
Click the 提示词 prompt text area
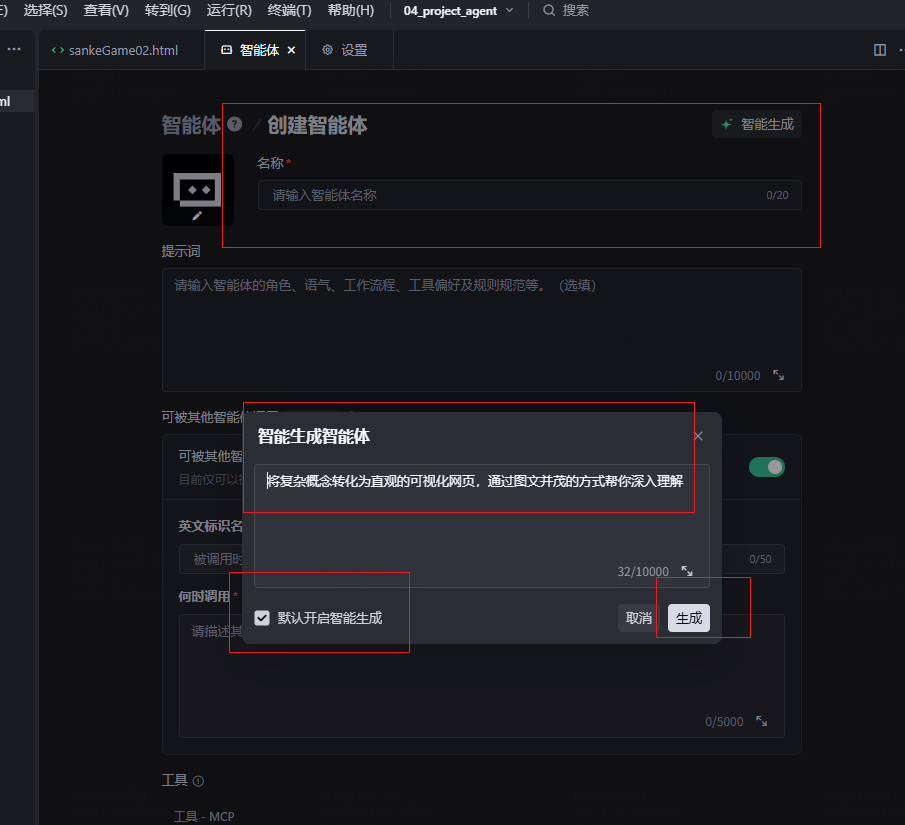[481, 330]
